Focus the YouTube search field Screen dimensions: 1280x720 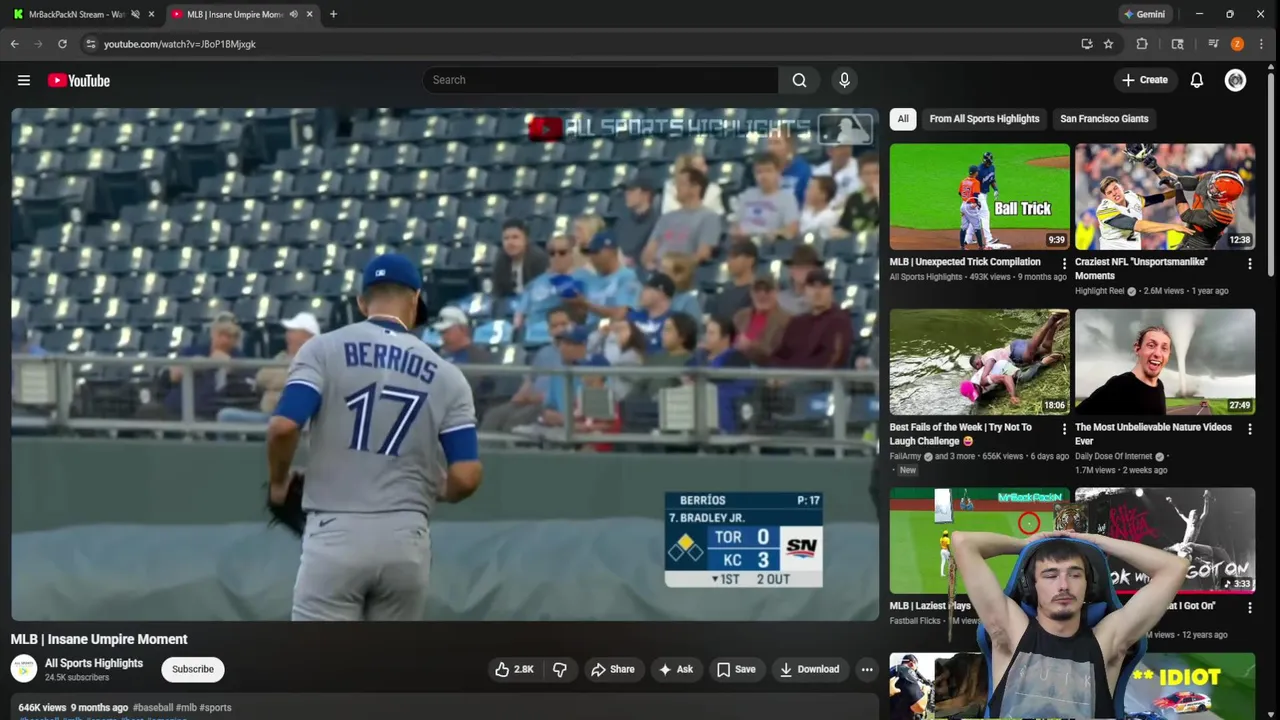(600, 80)
